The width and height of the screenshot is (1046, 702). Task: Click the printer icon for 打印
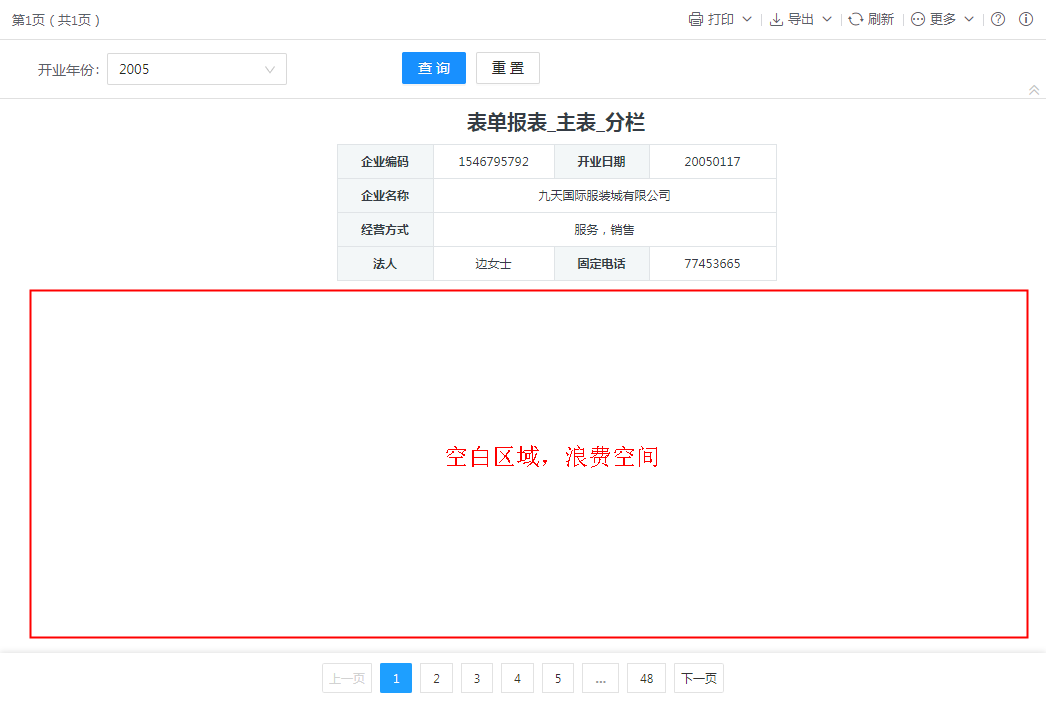coord(696,20)
